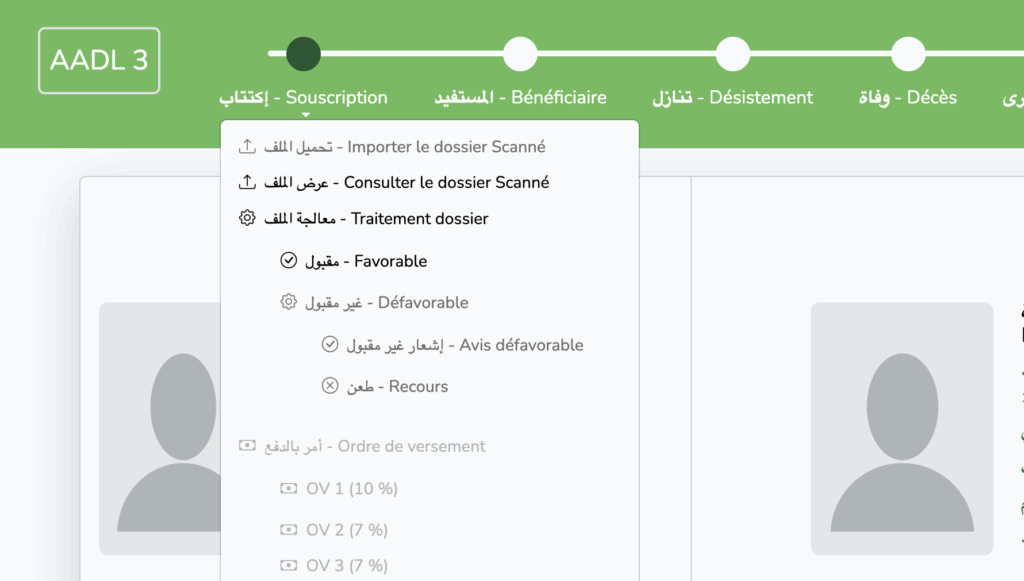Click the upload icon beside Consulter le dossier Scanné

[x=247, y=183]
